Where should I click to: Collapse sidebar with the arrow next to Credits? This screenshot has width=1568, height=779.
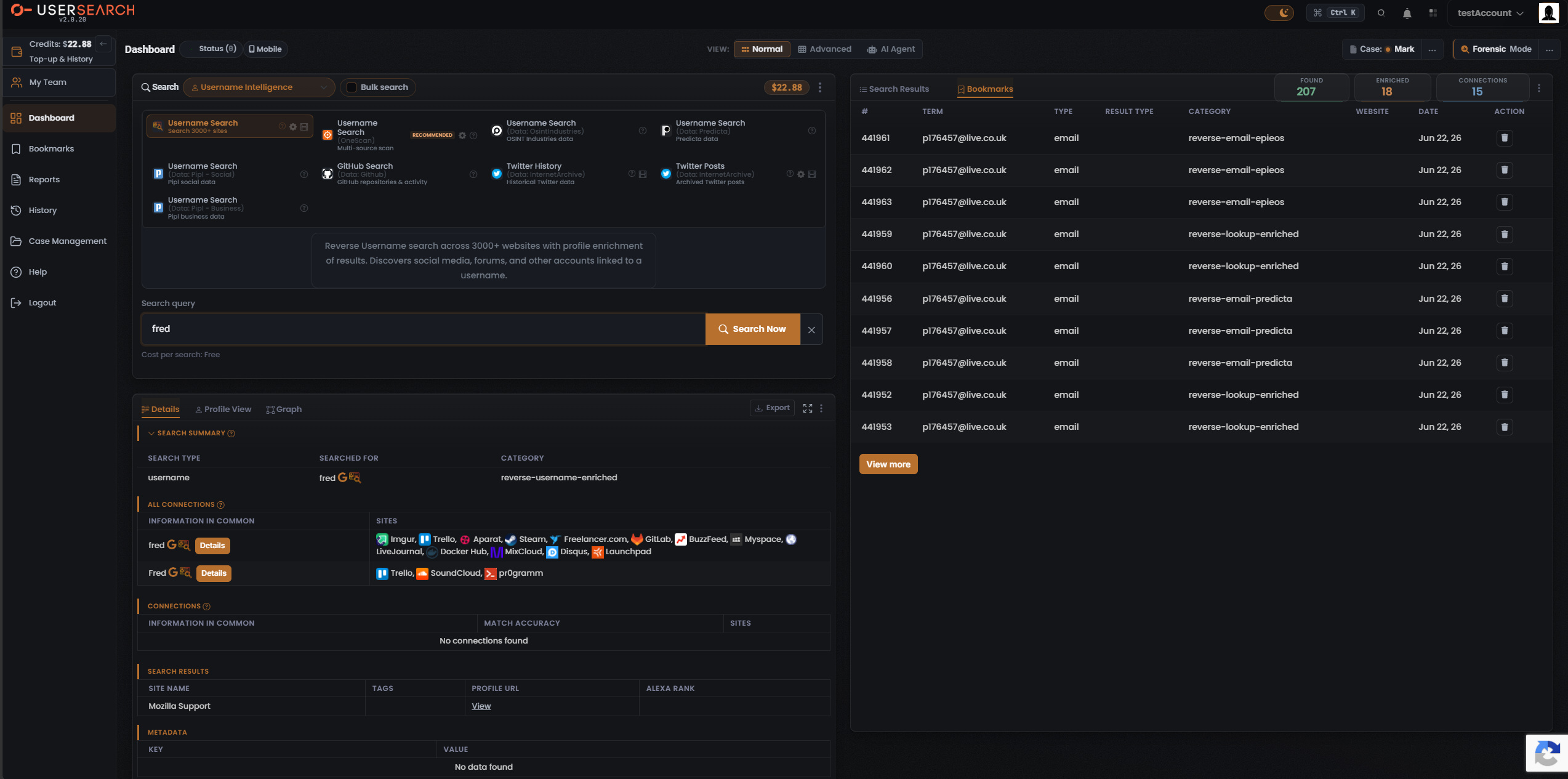(103, 44)
